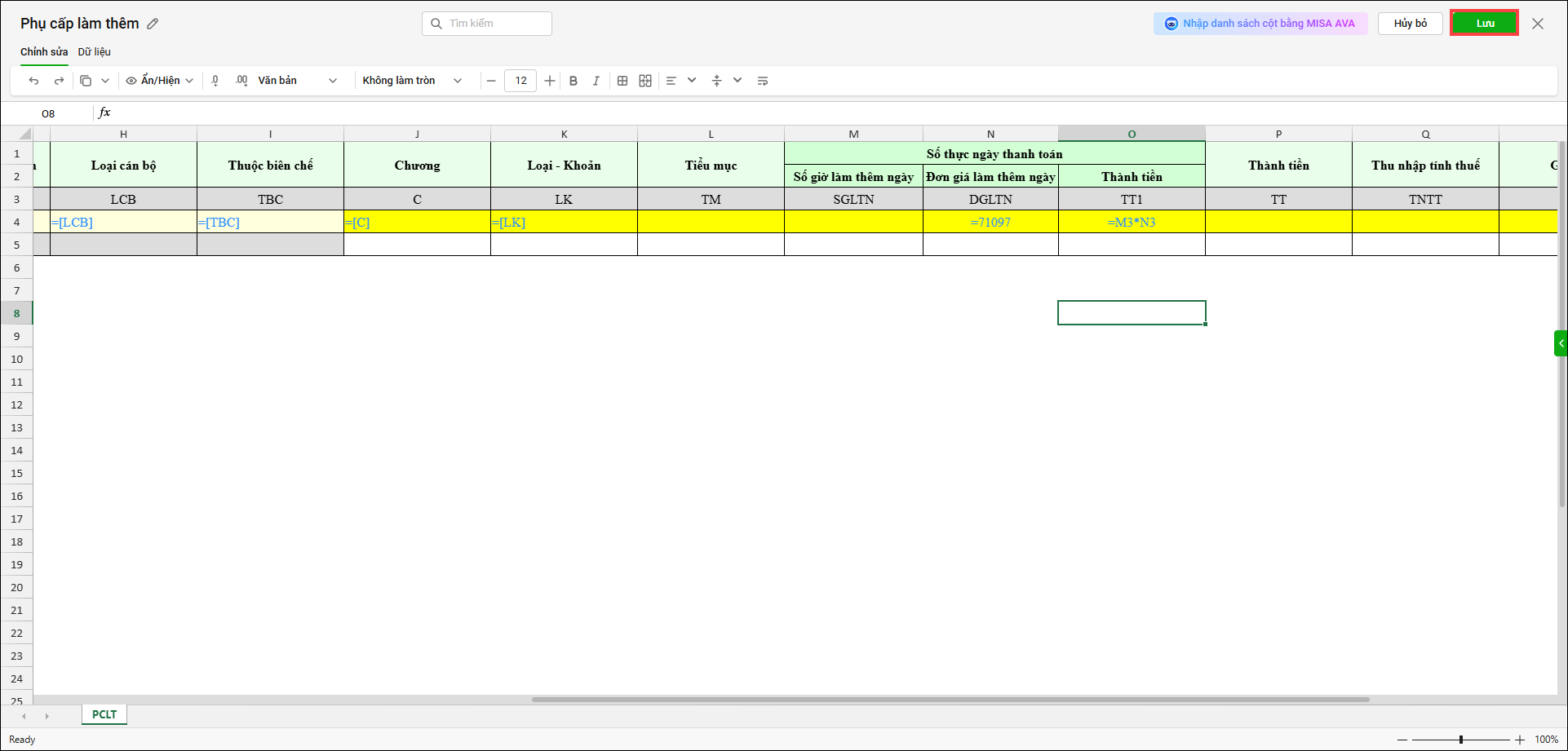1568x751 pixels.
Task: Click the Tiểu mục header cell
Action: click(x=711, y=165)
